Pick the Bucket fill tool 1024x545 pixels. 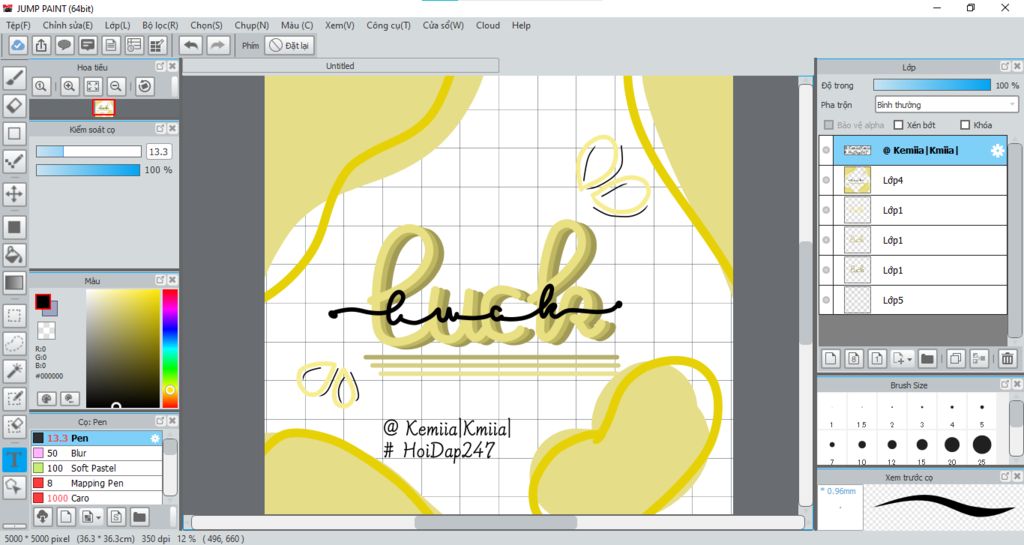tap(14, 255)
